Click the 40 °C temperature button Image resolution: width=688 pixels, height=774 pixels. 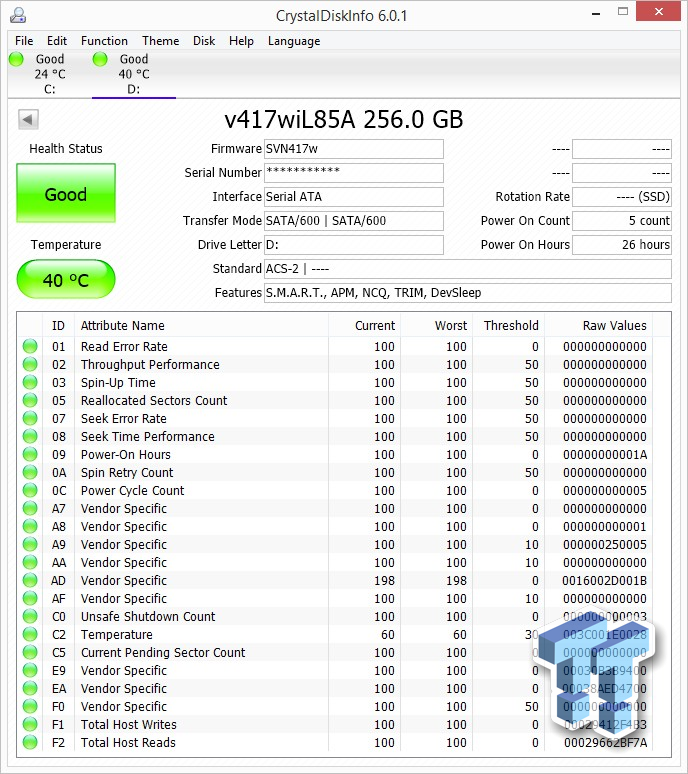coord(66,281)
